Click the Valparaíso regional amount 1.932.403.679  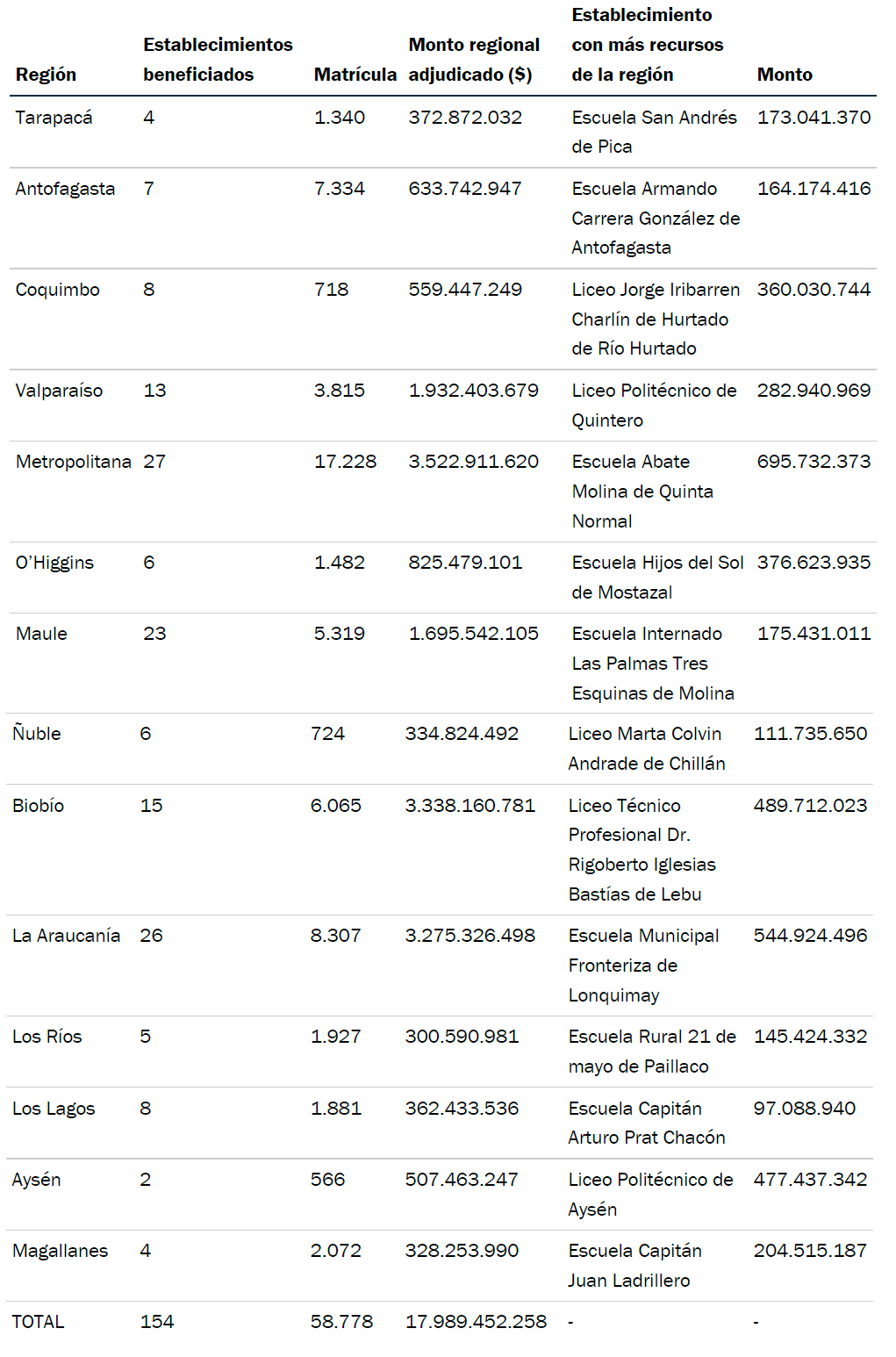tap(473, 391)
